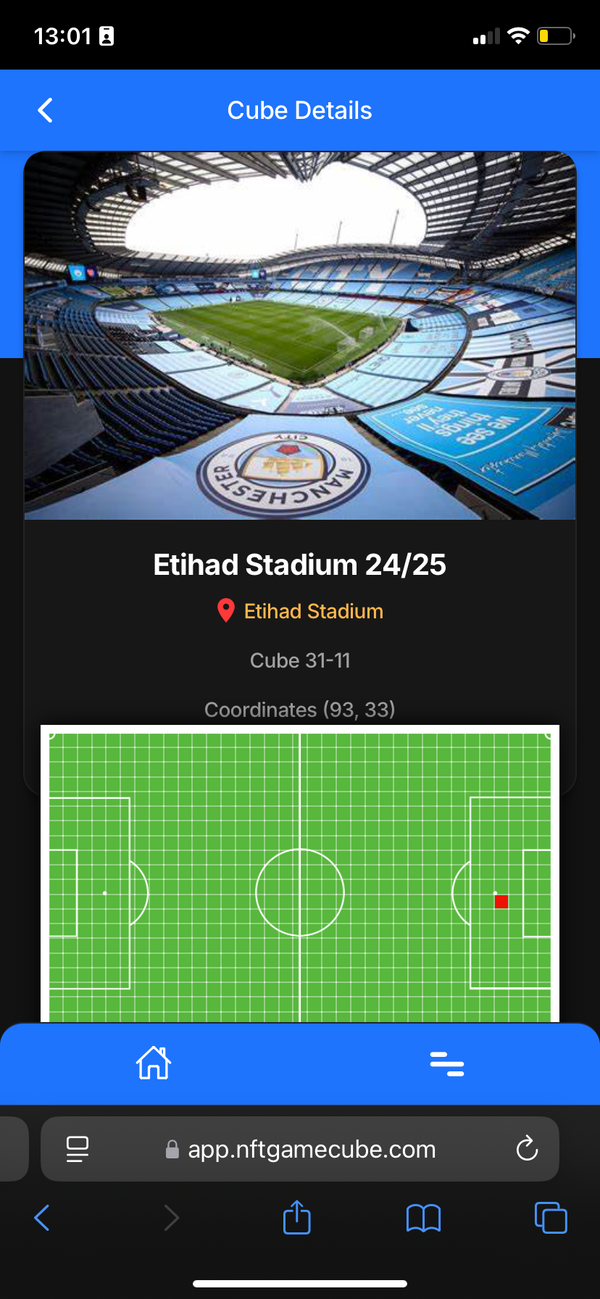The height and width of the screenshot is (1299, 600).
Task: Click the left penalty spot on the pitch
Action: (x=104, y=892)
